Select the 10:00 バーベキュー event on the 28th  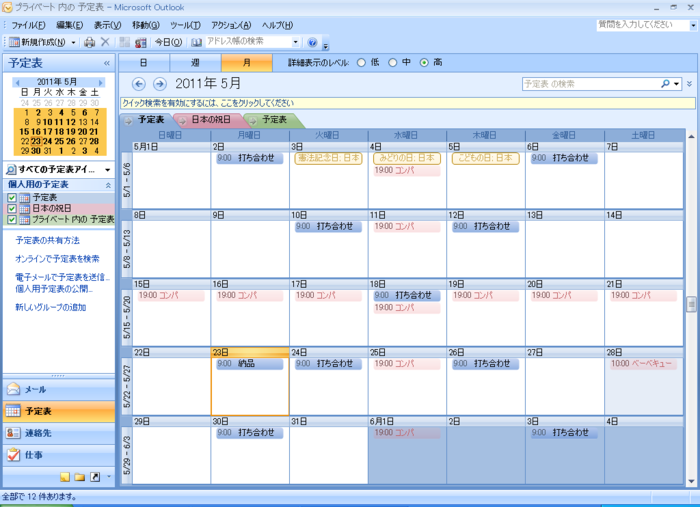coord(643,364)
